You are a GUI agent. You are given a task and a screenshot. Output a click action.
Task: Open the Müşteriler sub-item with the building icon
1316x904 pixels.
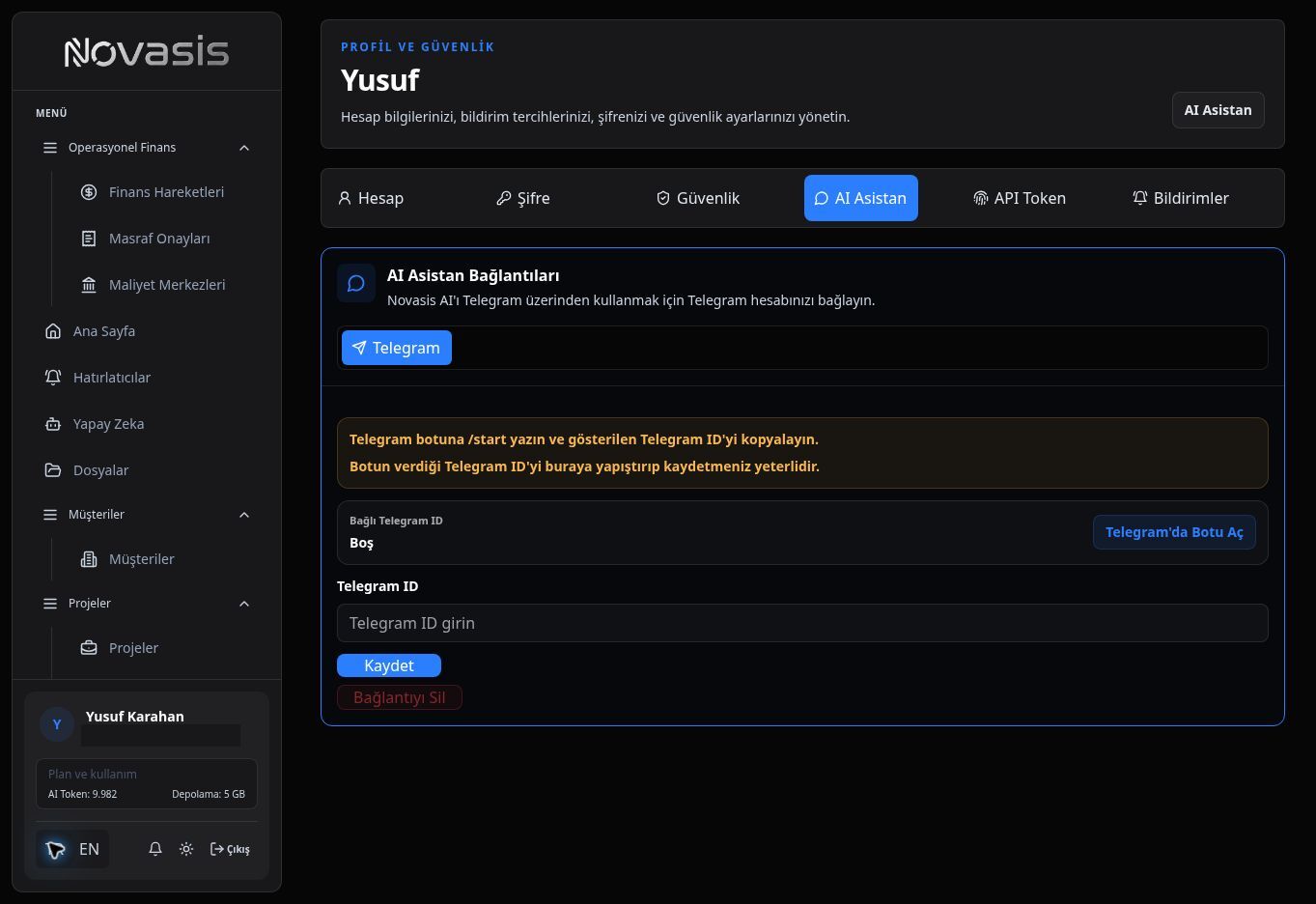click(89, 559)
